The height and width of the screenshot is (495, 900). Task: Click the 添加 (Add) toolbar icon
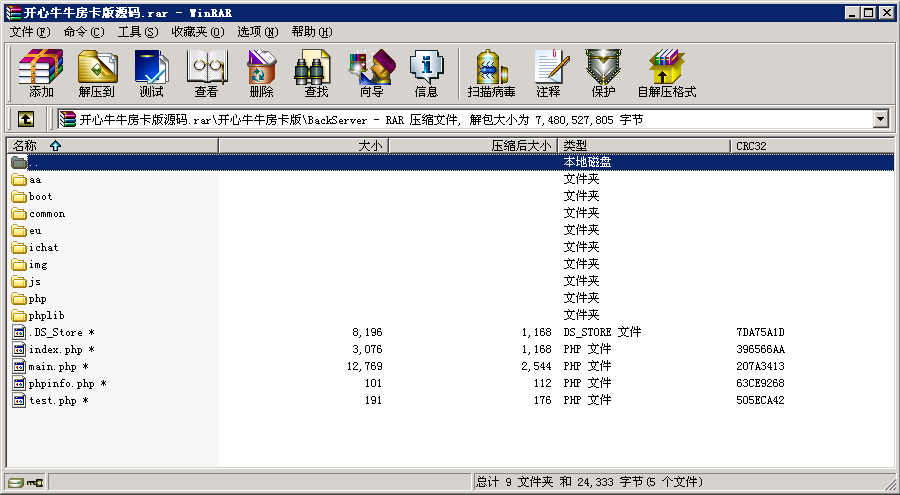tap(41, 73)
